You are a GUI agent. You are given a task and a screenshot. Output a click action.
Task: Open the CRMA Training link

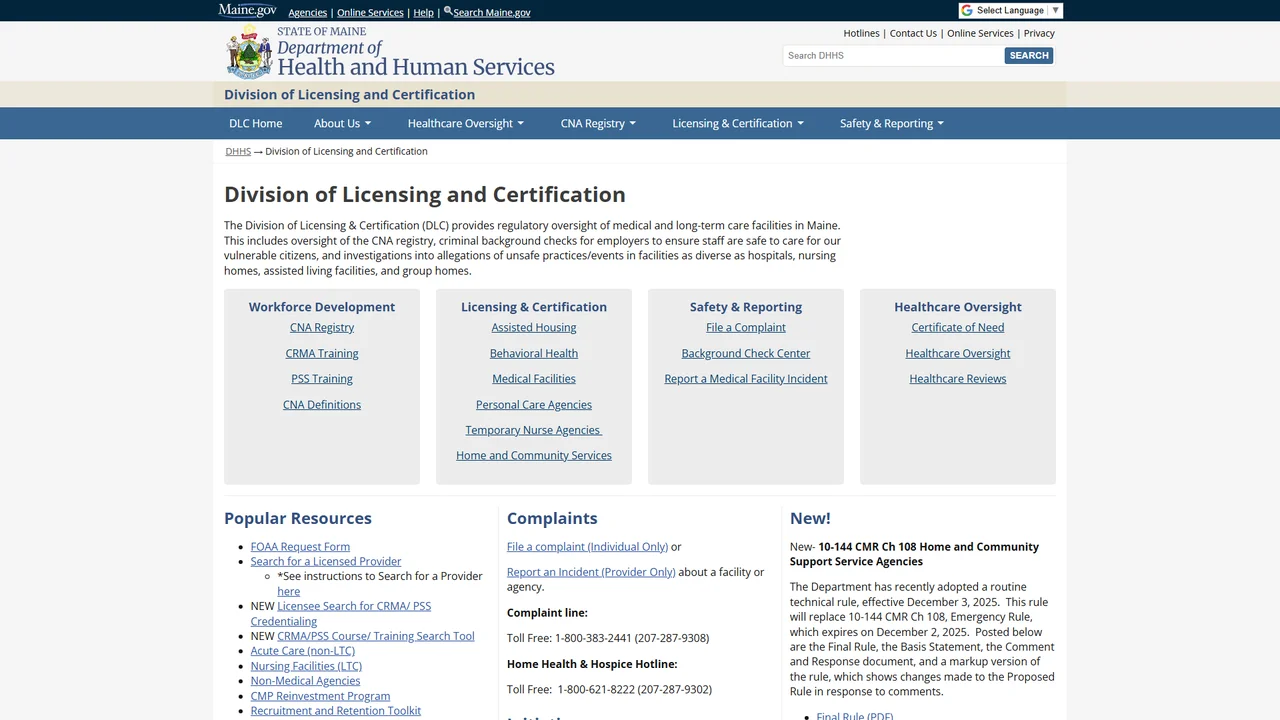tap(322, 353)
